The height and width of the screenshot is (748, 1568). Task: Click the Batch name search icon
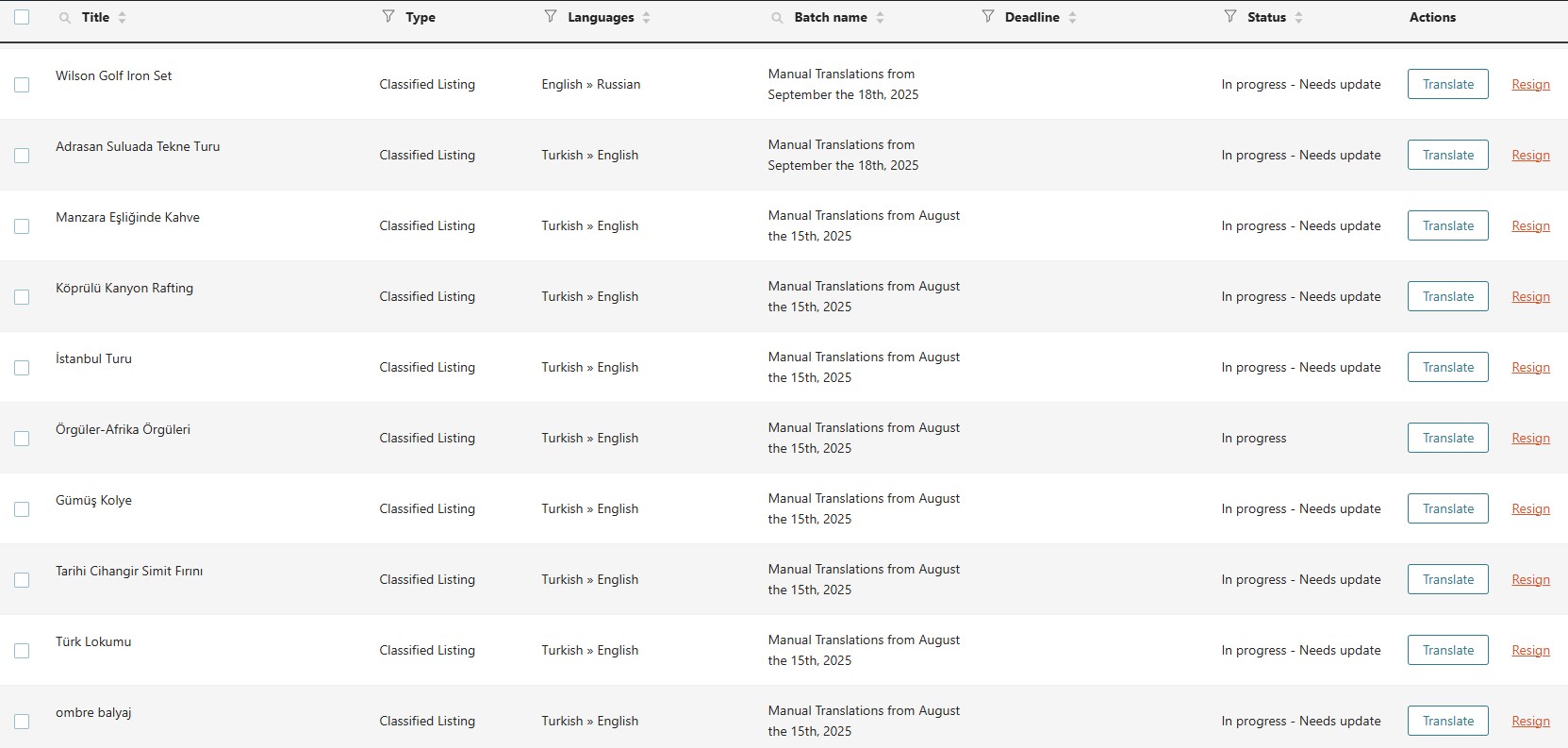[x=777, y=18]
